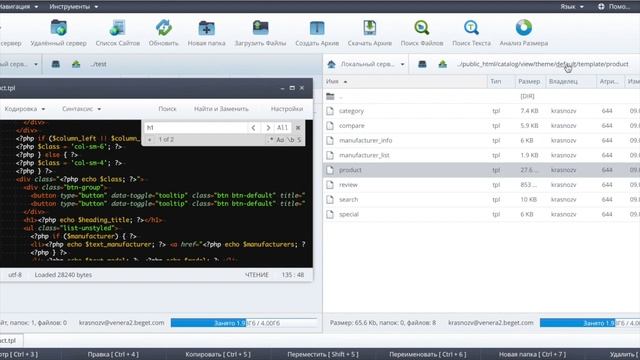Open the Язык language dropdown

click(572, 7)
